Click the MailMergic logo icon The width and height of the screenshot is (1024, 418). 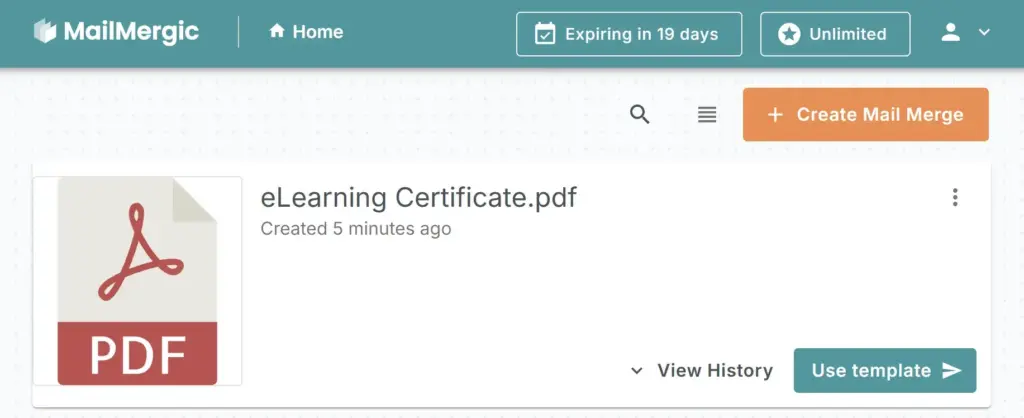tap(45, 32)
